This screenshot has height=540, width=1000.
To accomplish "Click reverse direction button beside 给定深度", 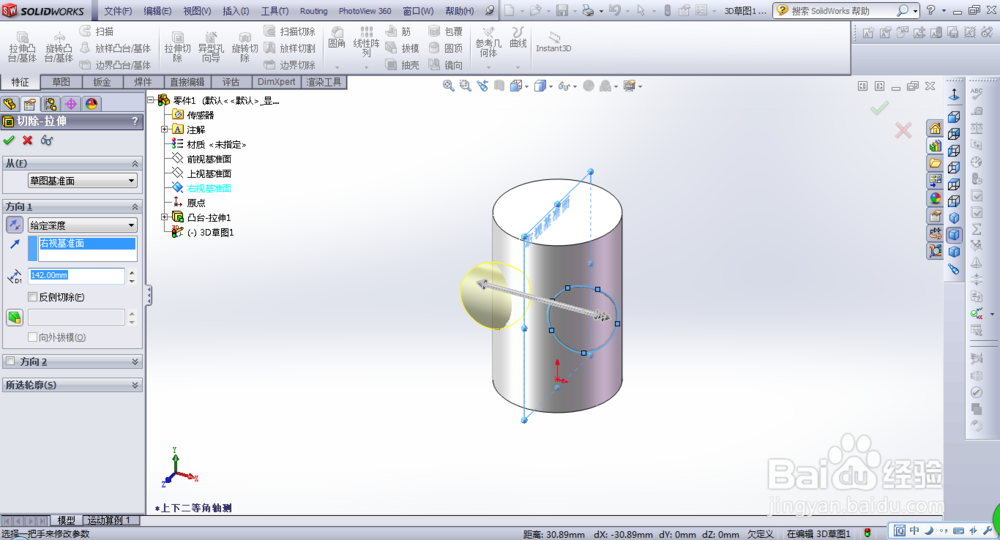I will point(14,224).
